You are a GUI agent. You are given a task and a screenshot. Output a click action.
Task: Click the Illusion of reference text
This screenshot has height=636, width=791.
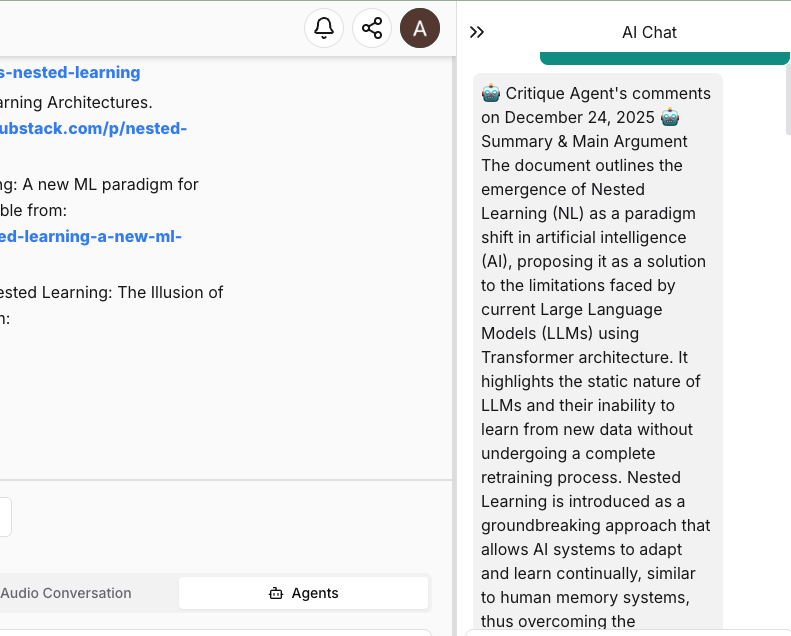click(x=112, y=292)
